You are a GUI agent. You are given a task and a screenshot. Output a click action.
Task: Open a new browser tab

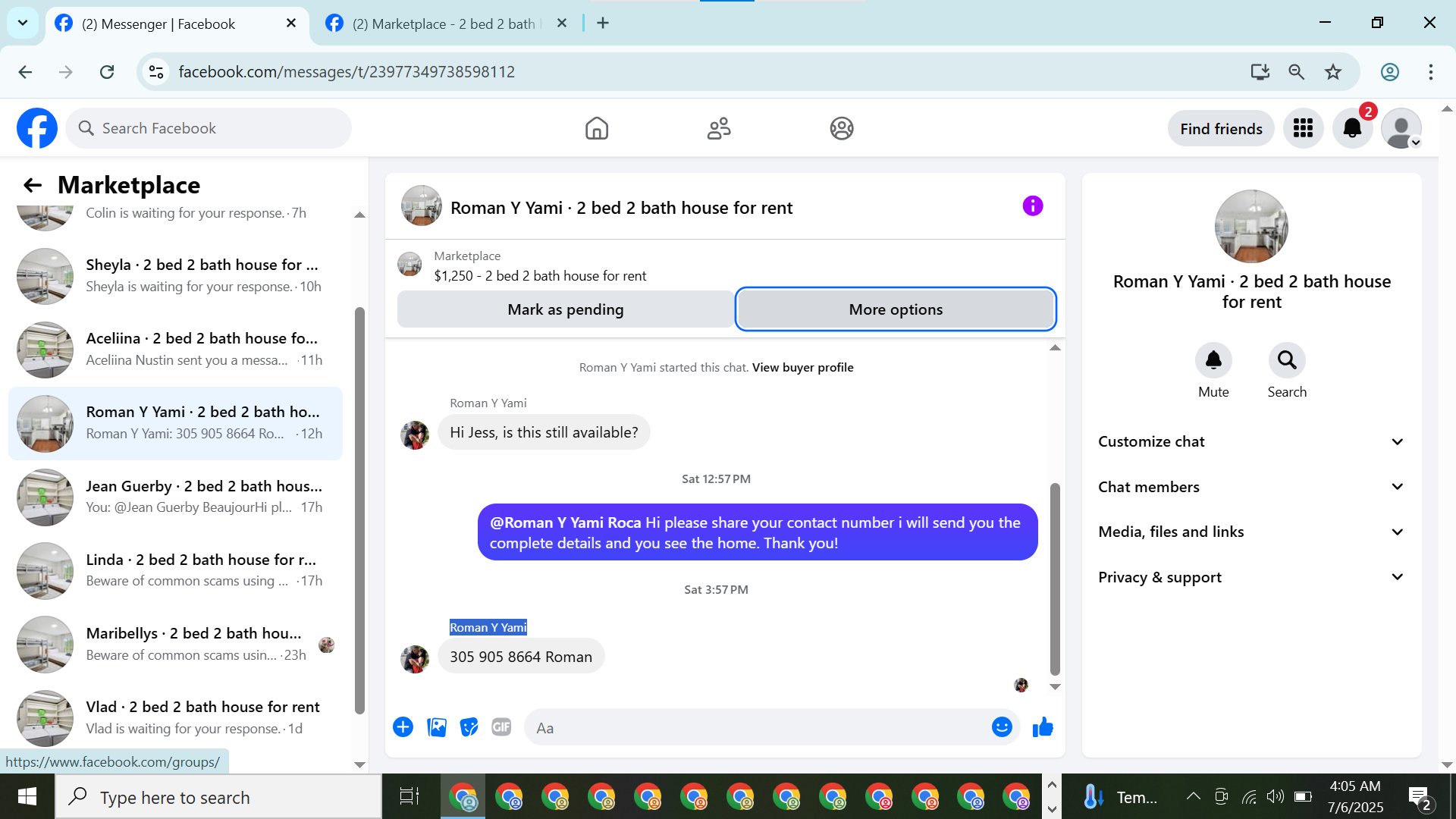(x=603, y=24)
